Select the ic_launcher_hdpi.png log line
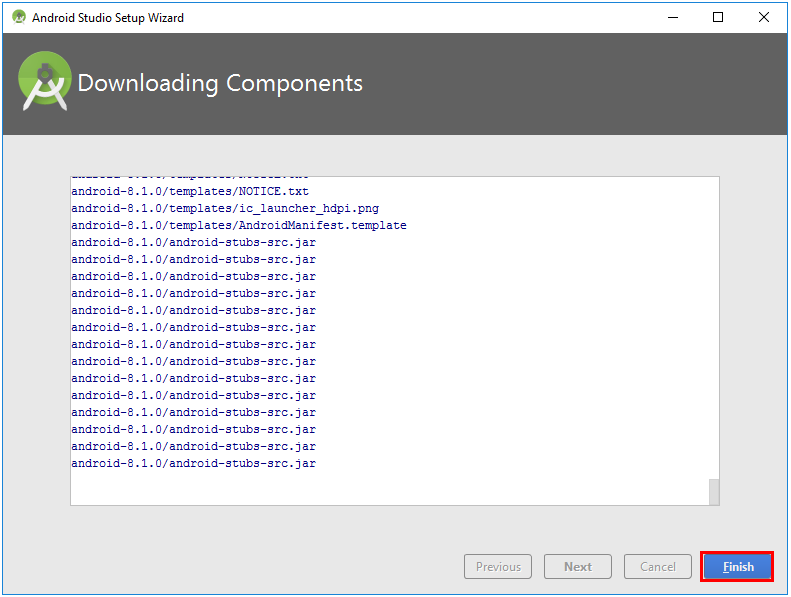The height and width of the screenshot is (597, 791). point(225,208)
